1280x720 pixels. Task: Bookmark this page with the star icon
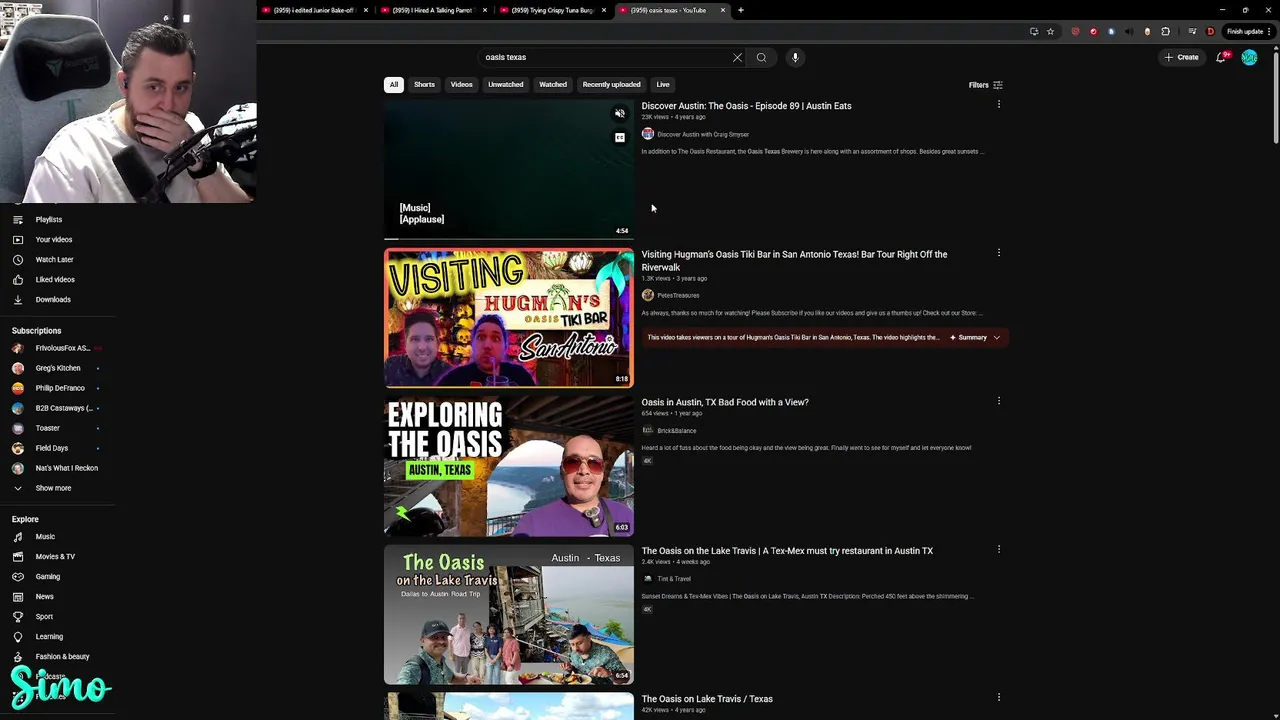coord(1050,31)
